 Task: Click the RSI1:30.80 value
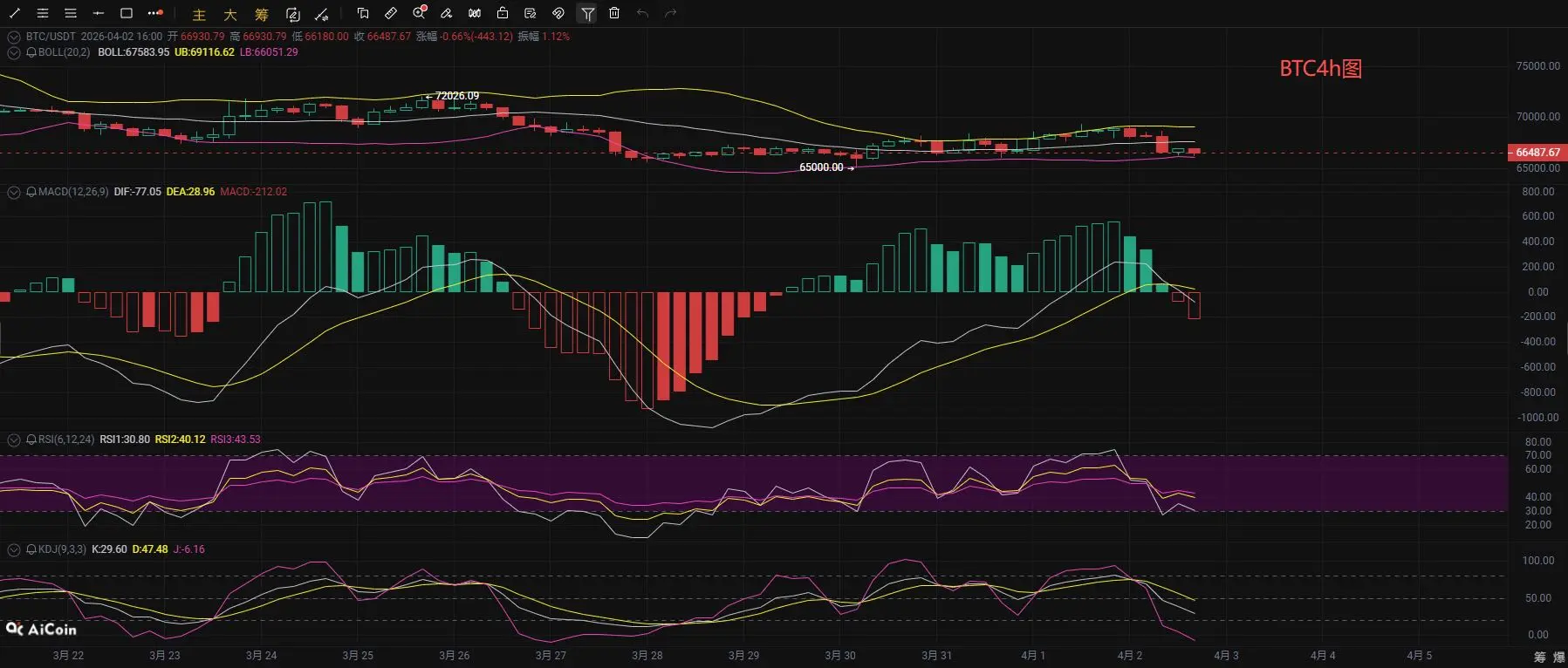point(125,440)
